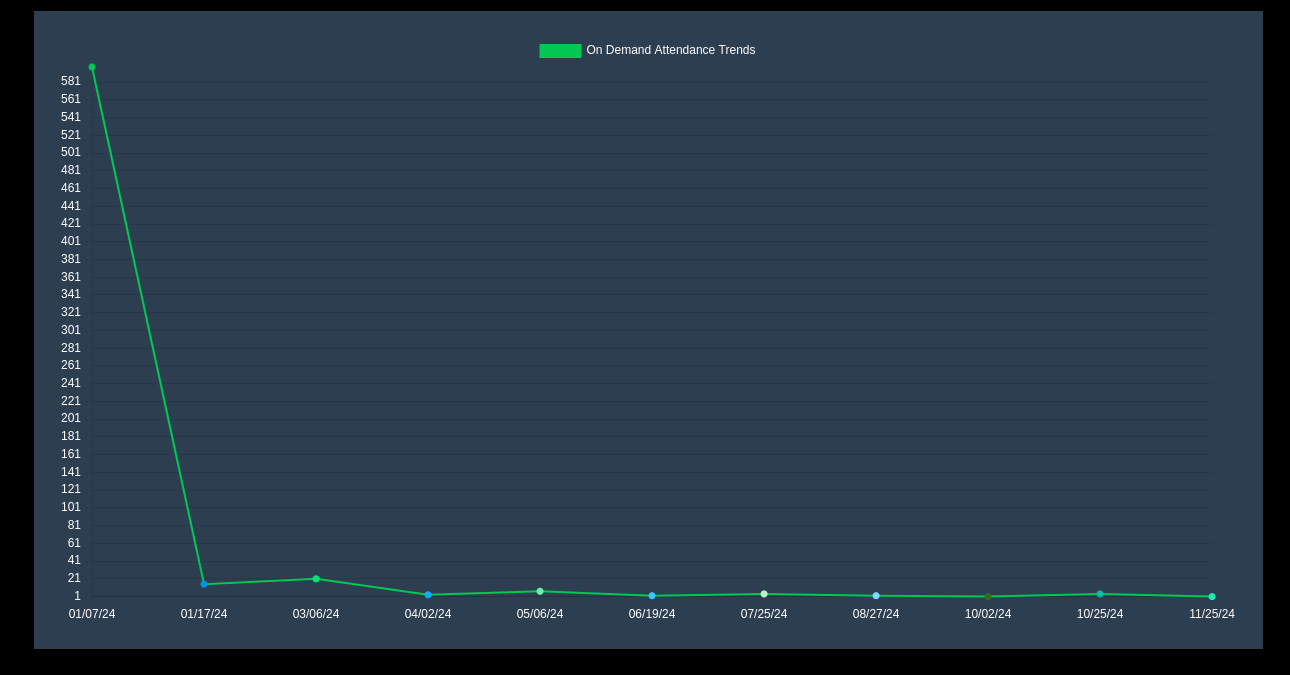Screen dimensions: 1290x675
Task: Click the 01/07/24 x-axis label
Action: pos(91,613)
